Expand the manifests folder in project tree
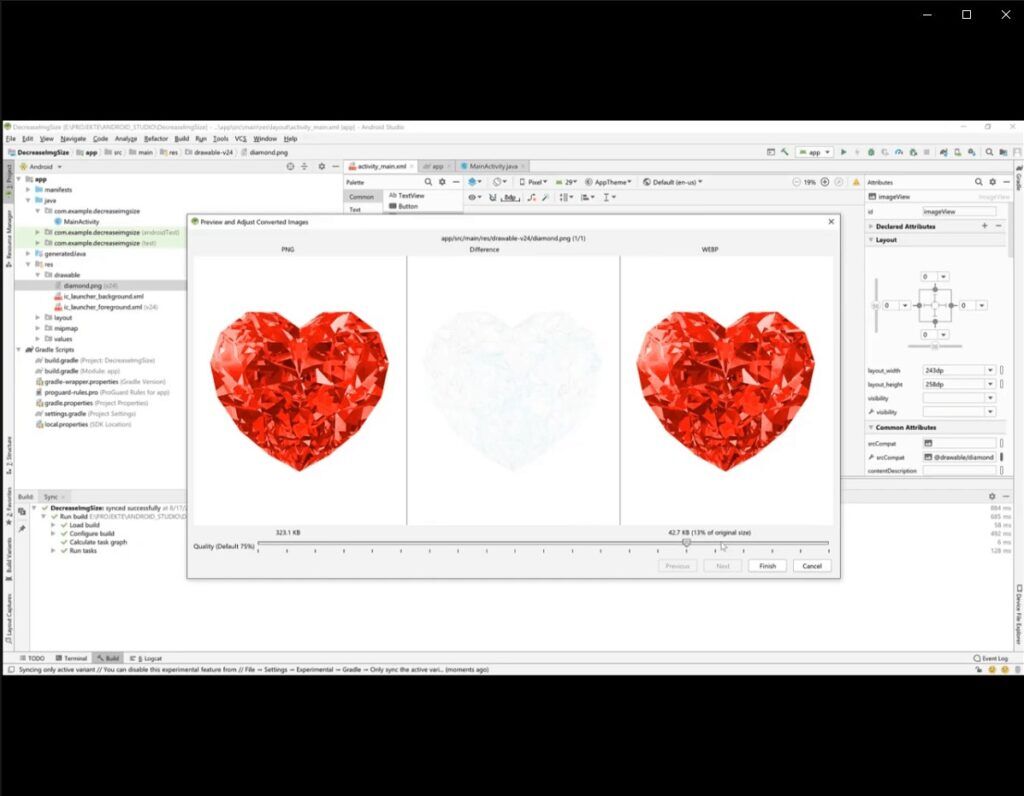This screenshot has width=1024, height=796. [28, 189]
